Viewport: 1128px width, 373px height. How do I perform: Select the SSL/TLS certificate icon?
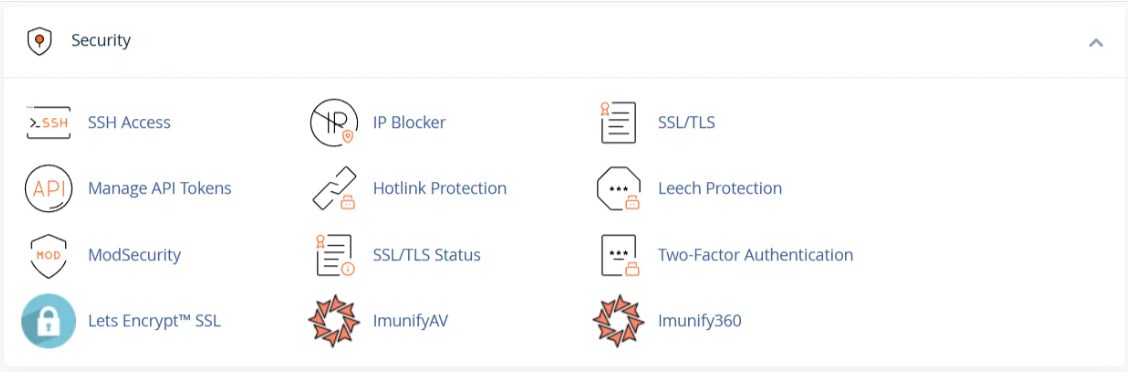(x=619, y=122)
